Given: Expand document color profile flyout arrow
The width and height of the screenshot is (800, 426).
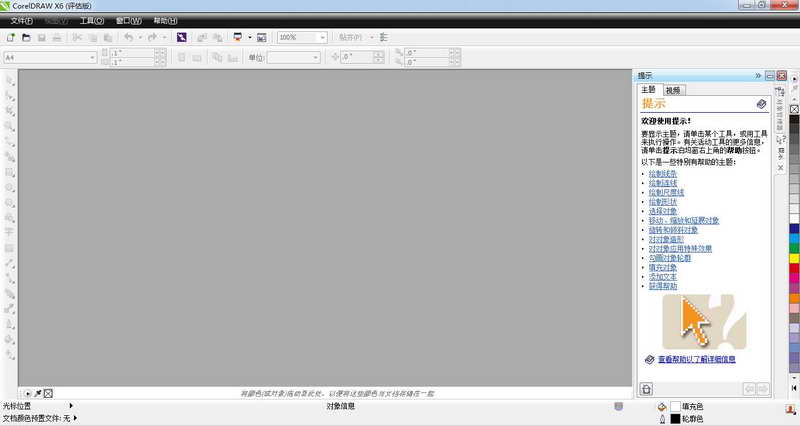Looking at the screenshot, I should tap(75, 418).
